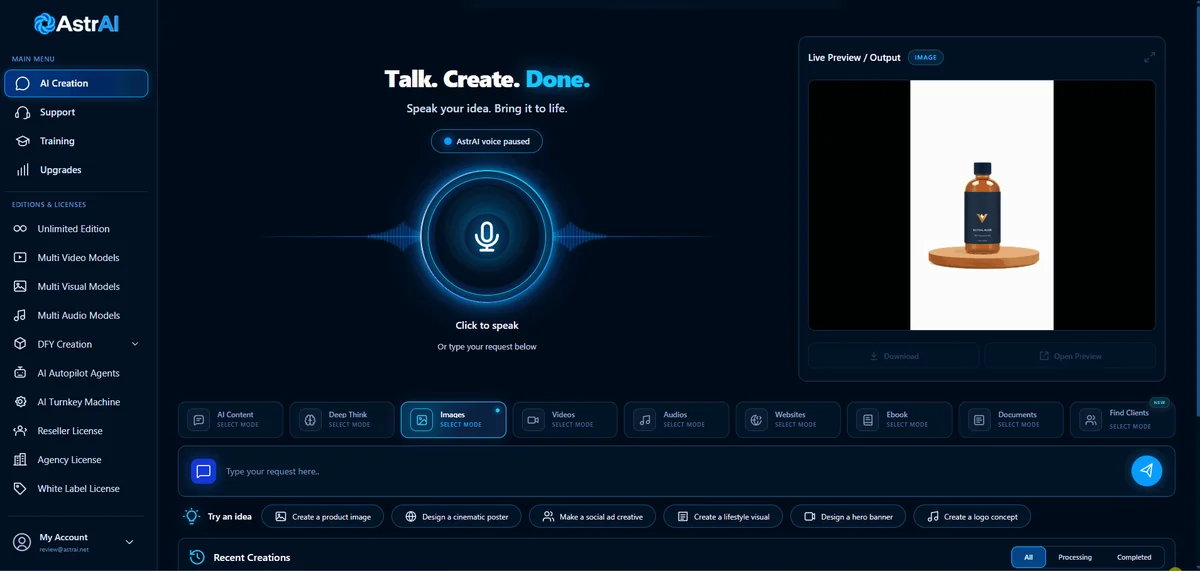Image resolution: width=1200 pixels, height=571 pixels.
Task: Select the Images mode
Action: [454, 420]
